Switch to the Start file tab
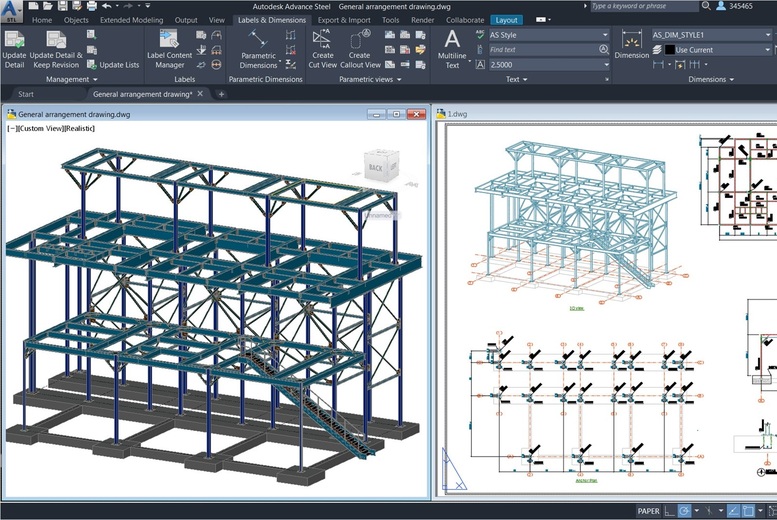777x520 pixels. pyautogui.click(x=26, y=94)
